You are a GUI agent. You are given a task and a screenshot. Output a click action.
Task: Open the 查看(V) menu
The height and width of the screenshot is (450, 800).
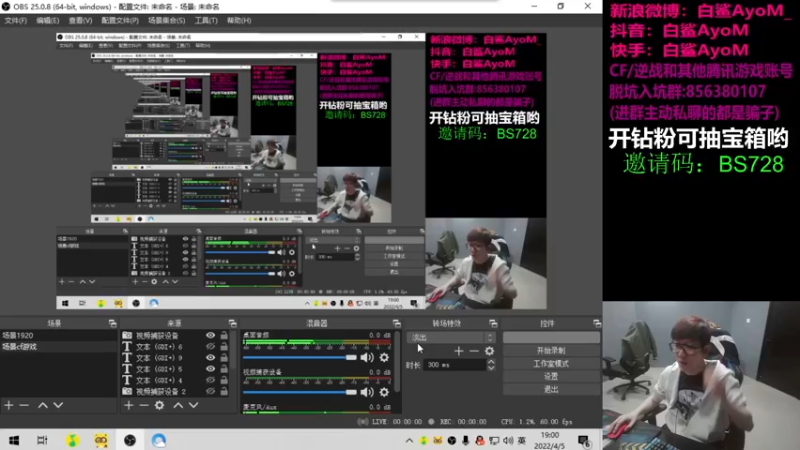[80, 20]
